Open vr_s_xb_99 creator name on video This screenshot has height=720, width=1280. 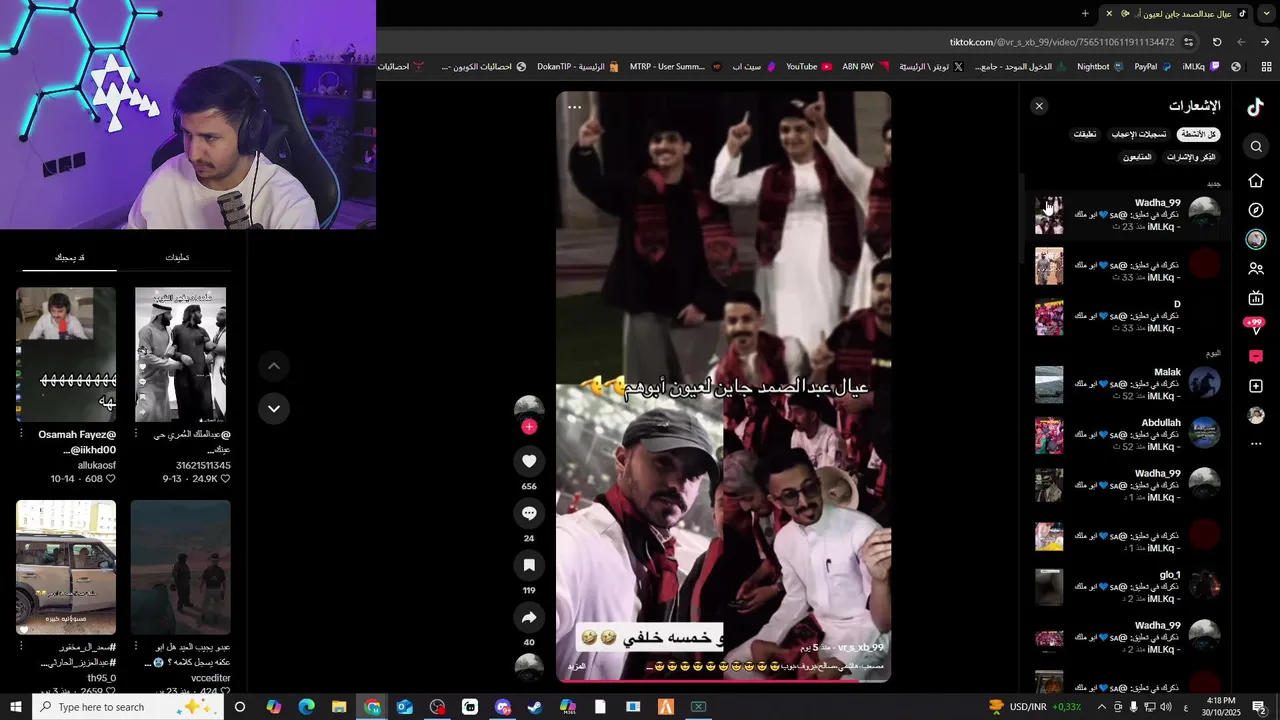[860, 648]
